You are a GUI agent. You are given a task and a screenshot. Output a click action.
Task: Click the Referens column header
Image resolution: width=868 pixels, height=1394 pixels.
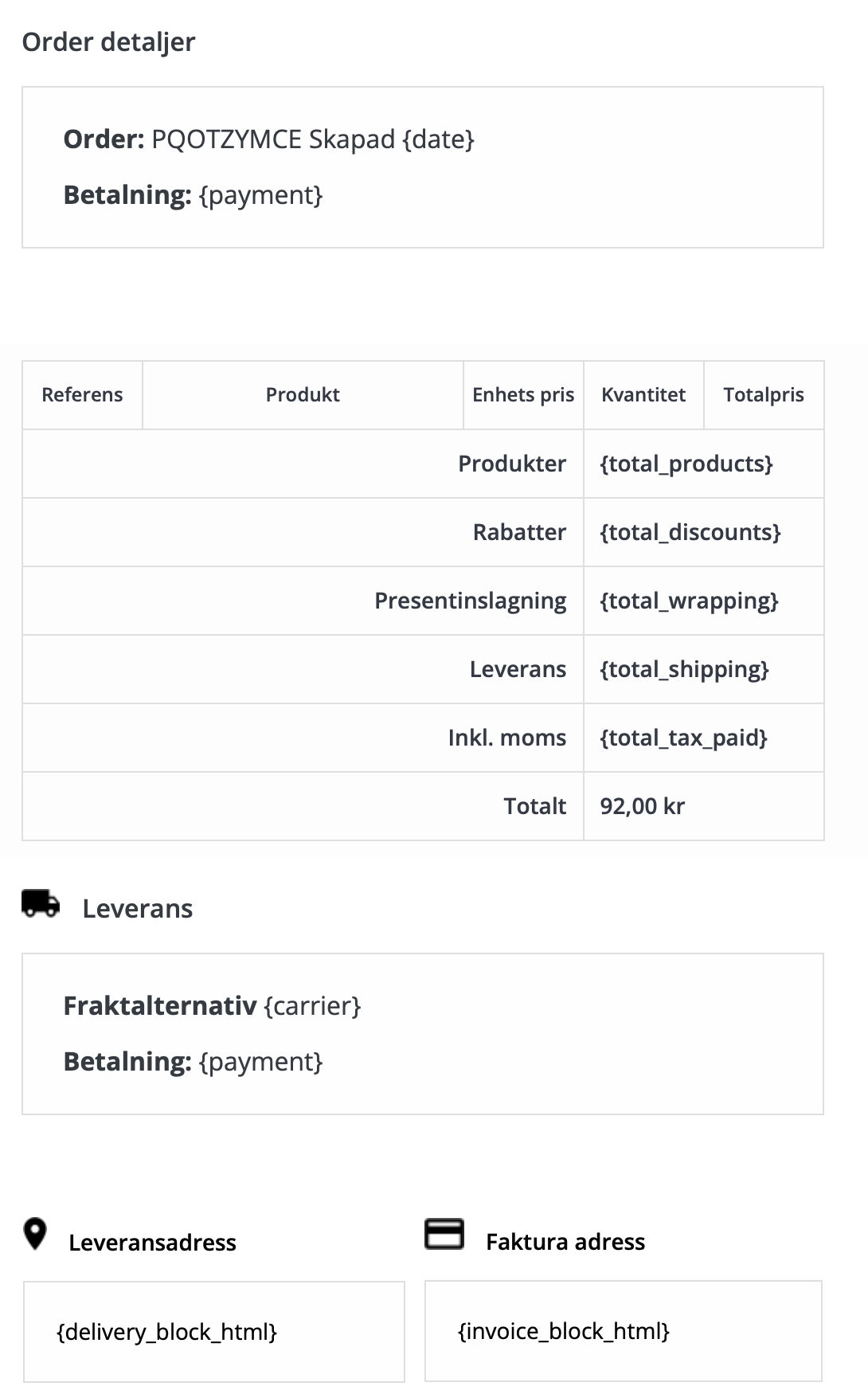coord(82,395)
